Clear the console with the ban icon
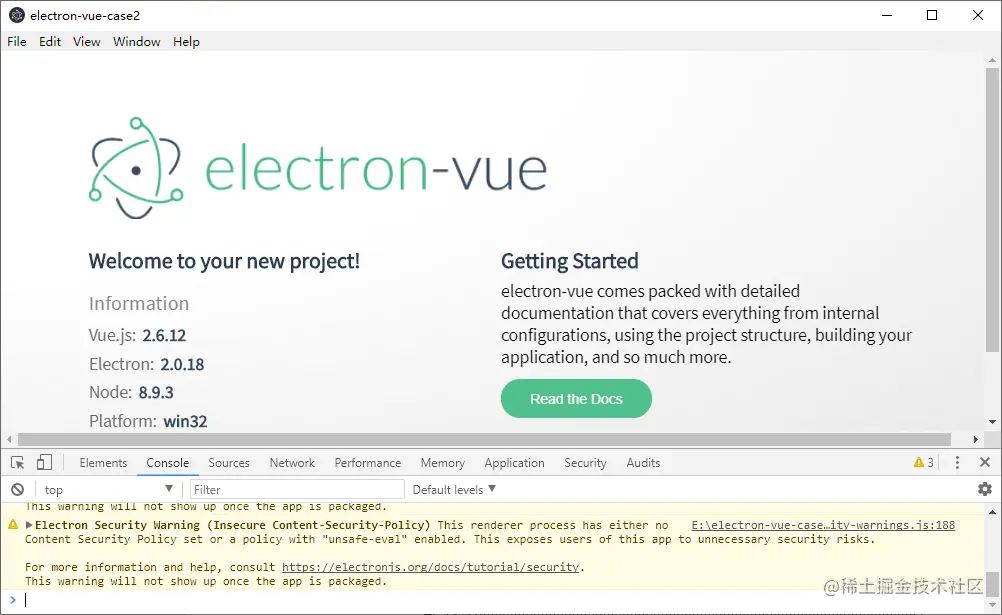Image resolution: width=1002 pixels, height=615 pixels. (17, 489)
